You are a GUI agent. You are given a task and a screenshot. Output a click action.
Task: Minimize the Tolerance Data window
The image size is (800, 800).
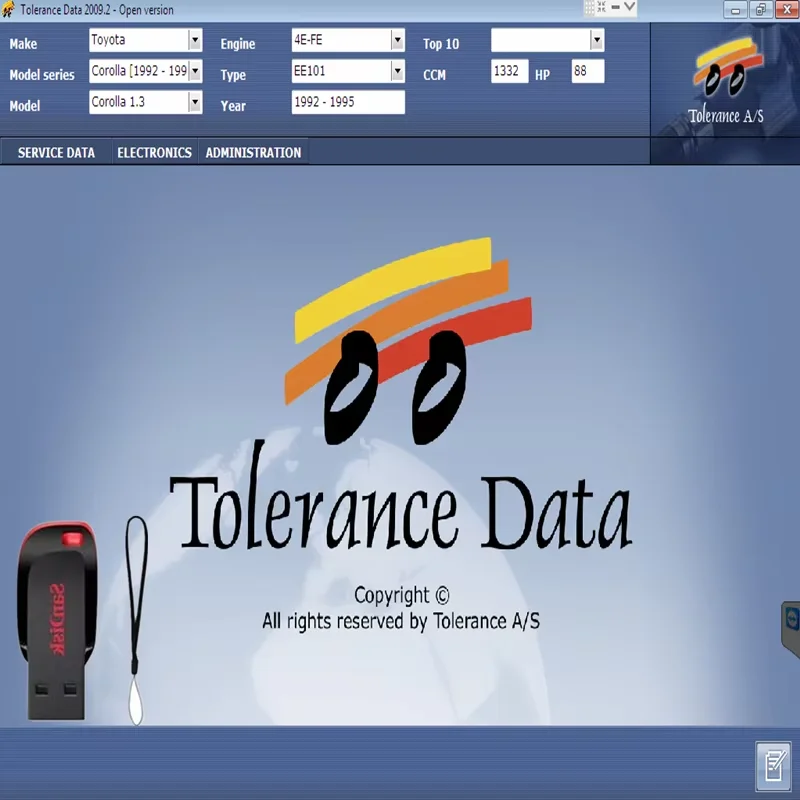(735, 10)
